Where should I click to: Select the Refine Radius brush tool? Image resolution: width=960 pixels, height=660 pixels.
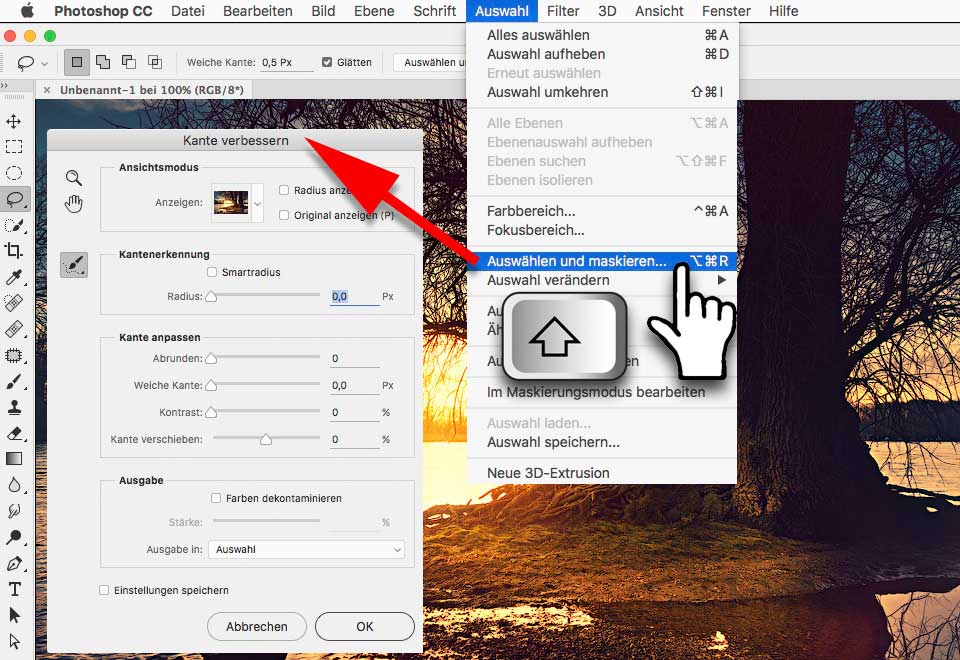74,265
